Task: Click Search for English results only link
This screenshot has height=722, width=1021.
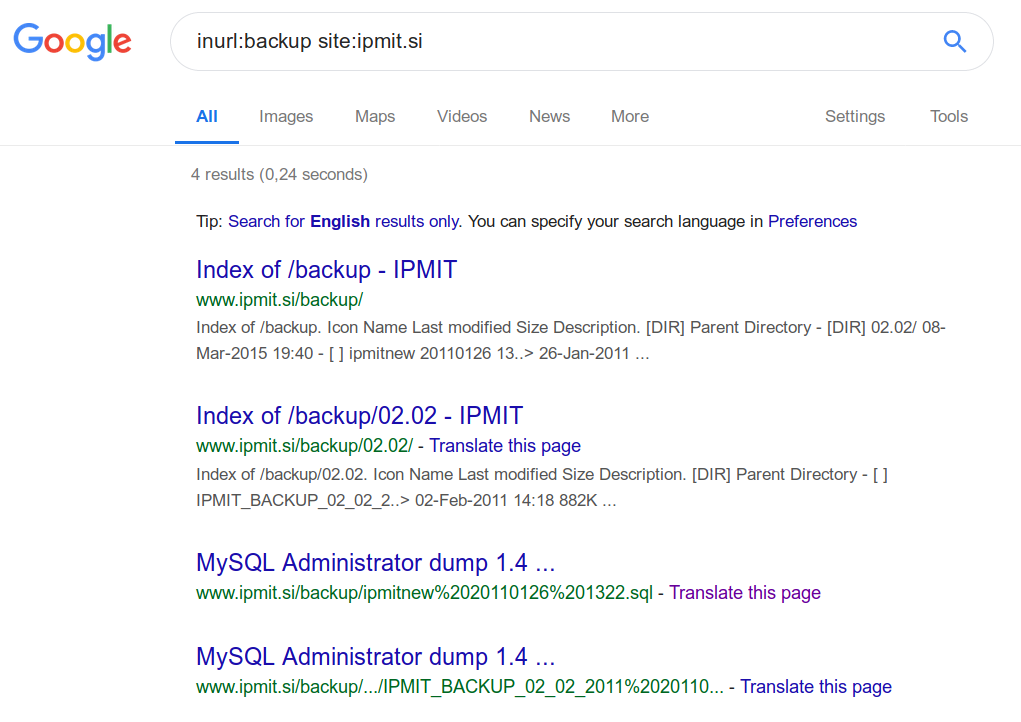Action: [x=344, y=221]
